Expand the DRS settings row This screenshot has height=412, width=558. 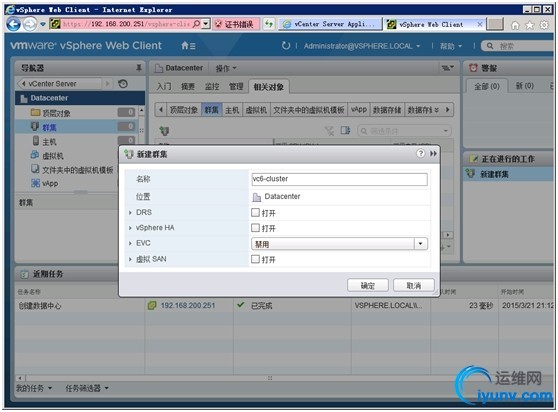pyautogui.click(x=130, y=212)
